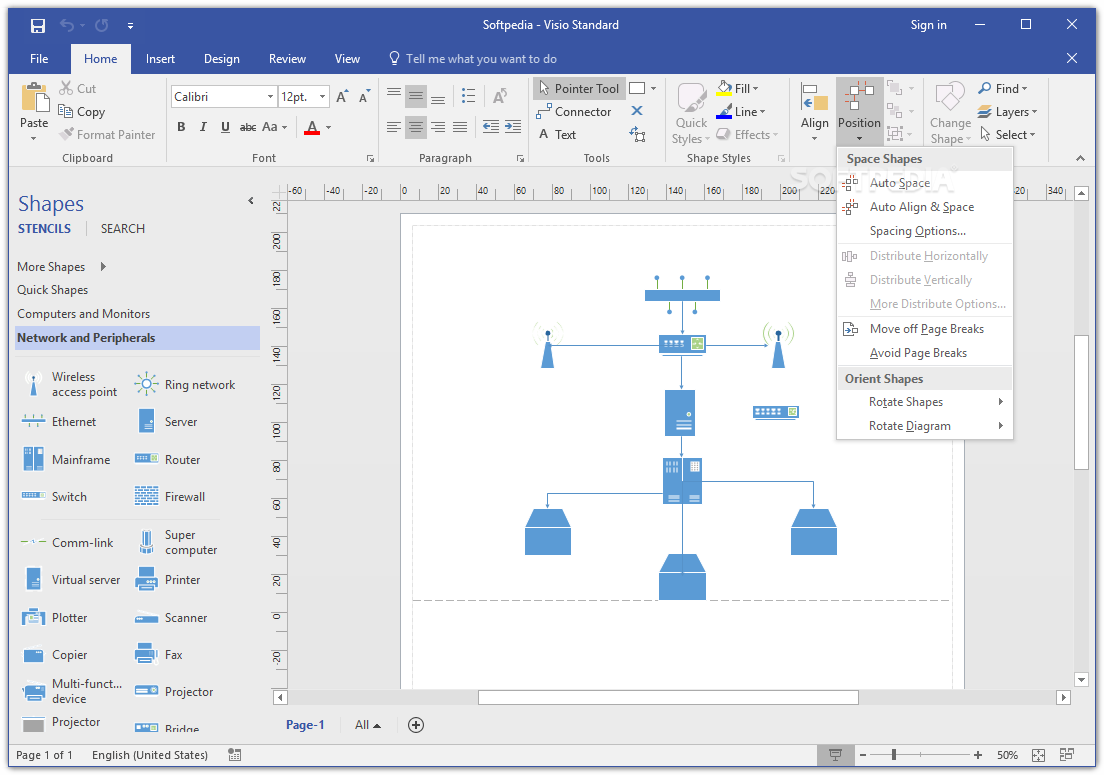Open the Calibri font name dropdown
The height and width of the screenshot is (775, 1104).
[270, 97]
